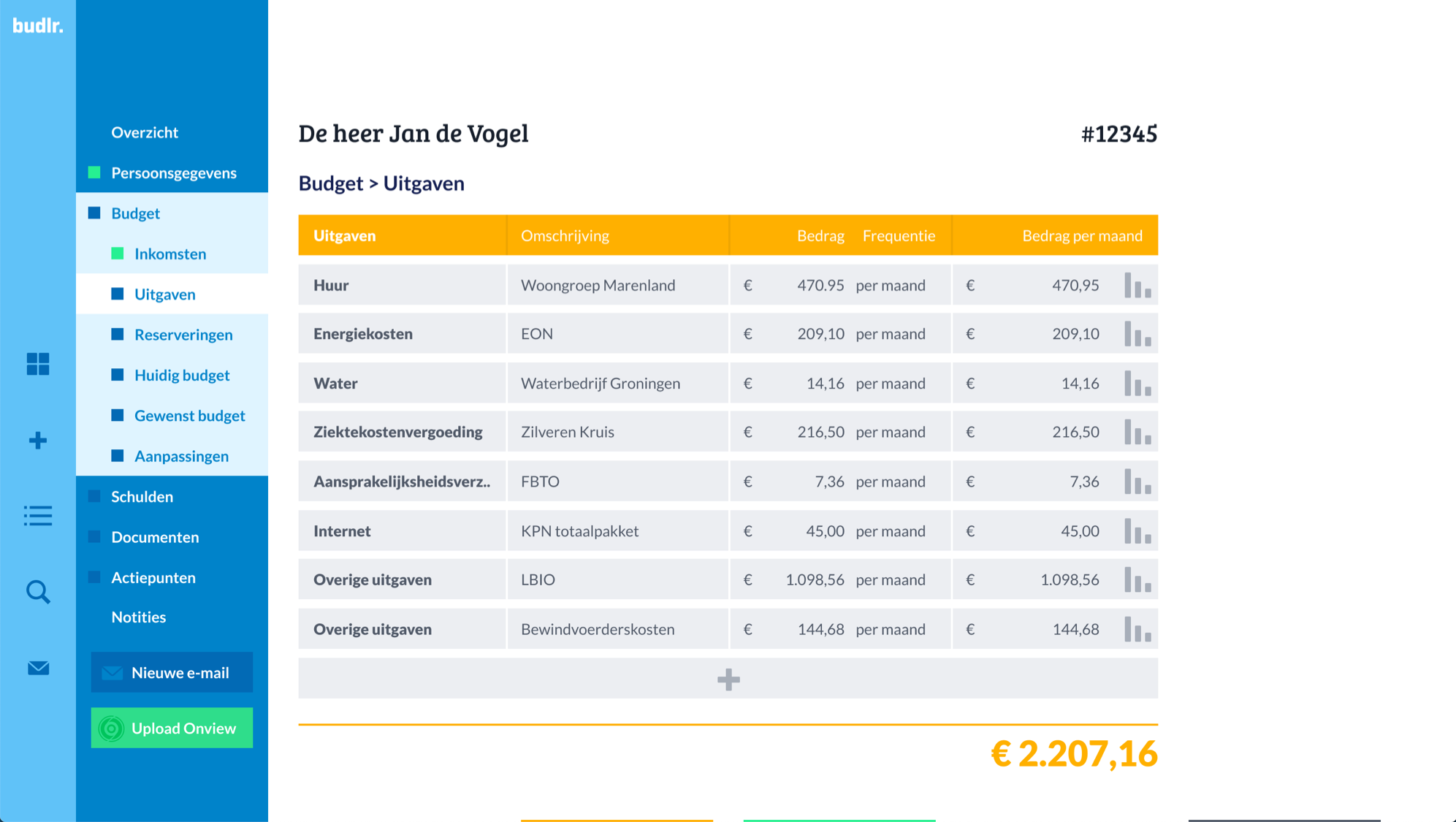Viewport: 1456px width, 822px height.
Task: Select the Overzicht menu item
Action: pyautogui.click(x=145, y=132)
